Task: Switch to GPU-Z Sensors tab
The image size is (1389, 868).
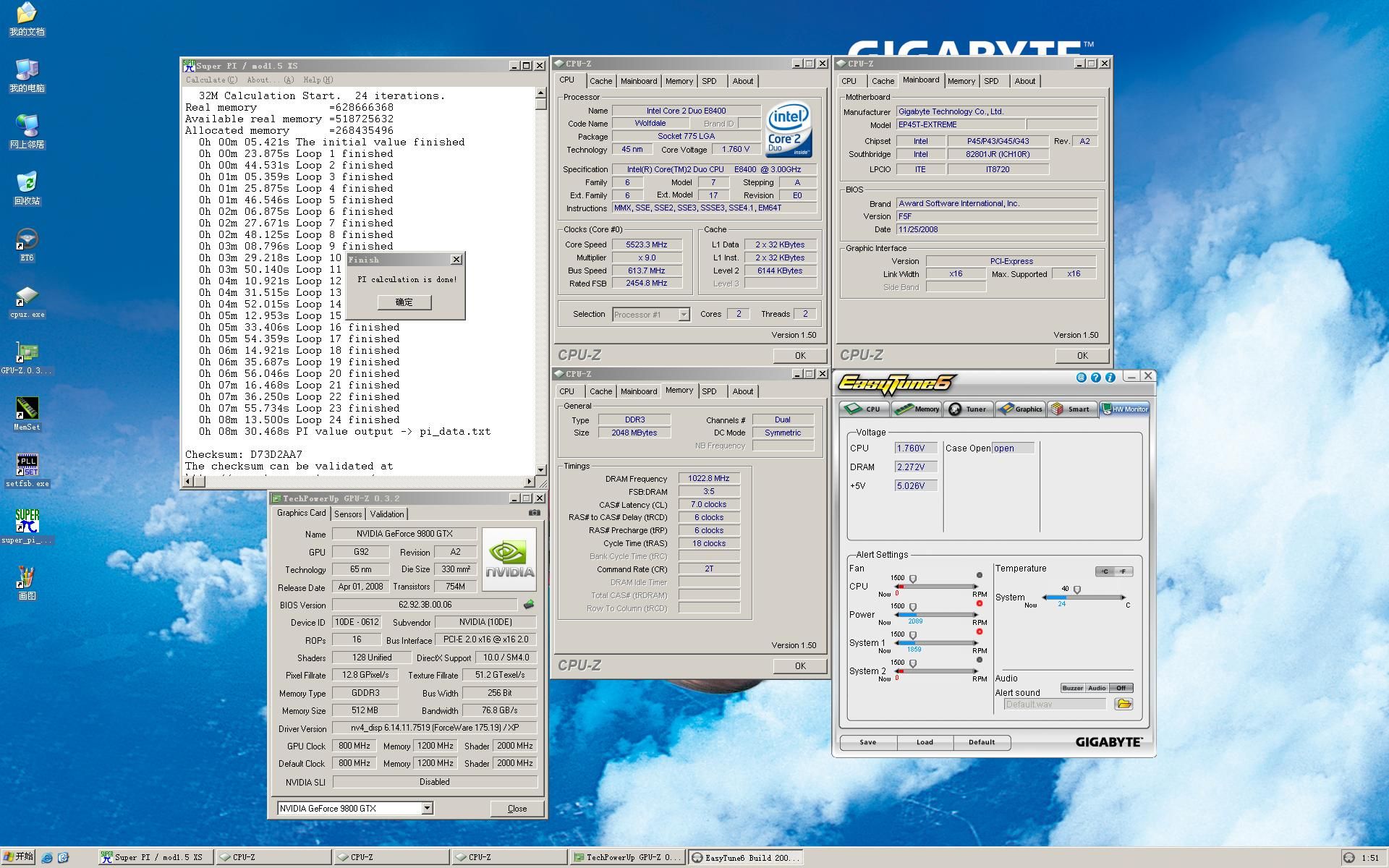Action: tap(348, 514)
